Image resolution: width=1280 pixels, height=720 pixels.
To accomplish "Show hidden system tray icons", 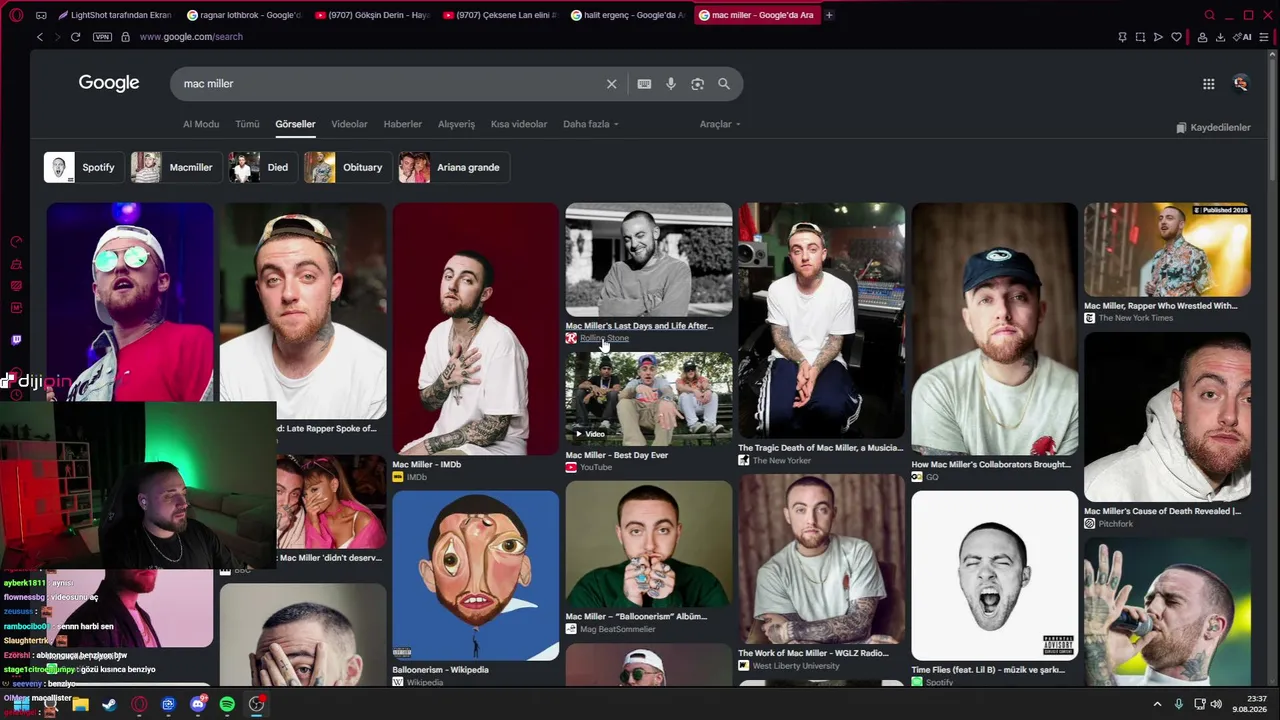I will (1157, 704).
